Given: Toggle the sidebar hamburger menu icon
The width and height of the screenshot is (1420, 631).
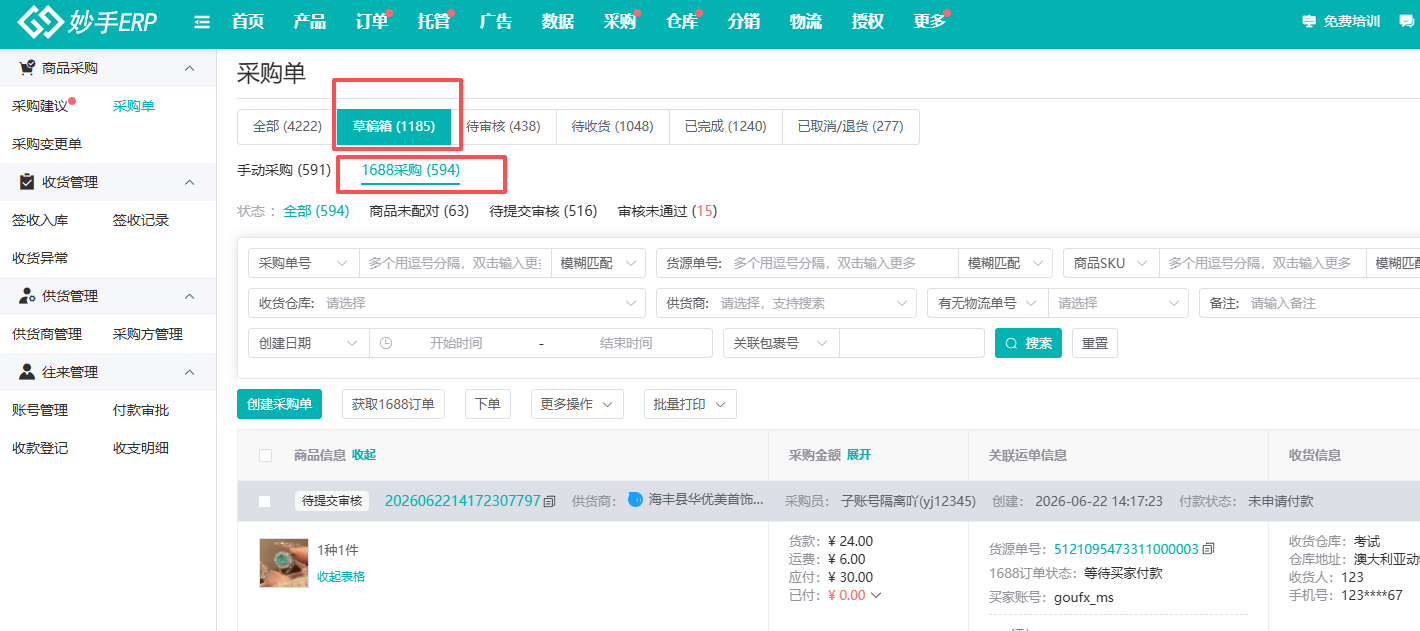Looking at the screenshot, I should point(201,22).
